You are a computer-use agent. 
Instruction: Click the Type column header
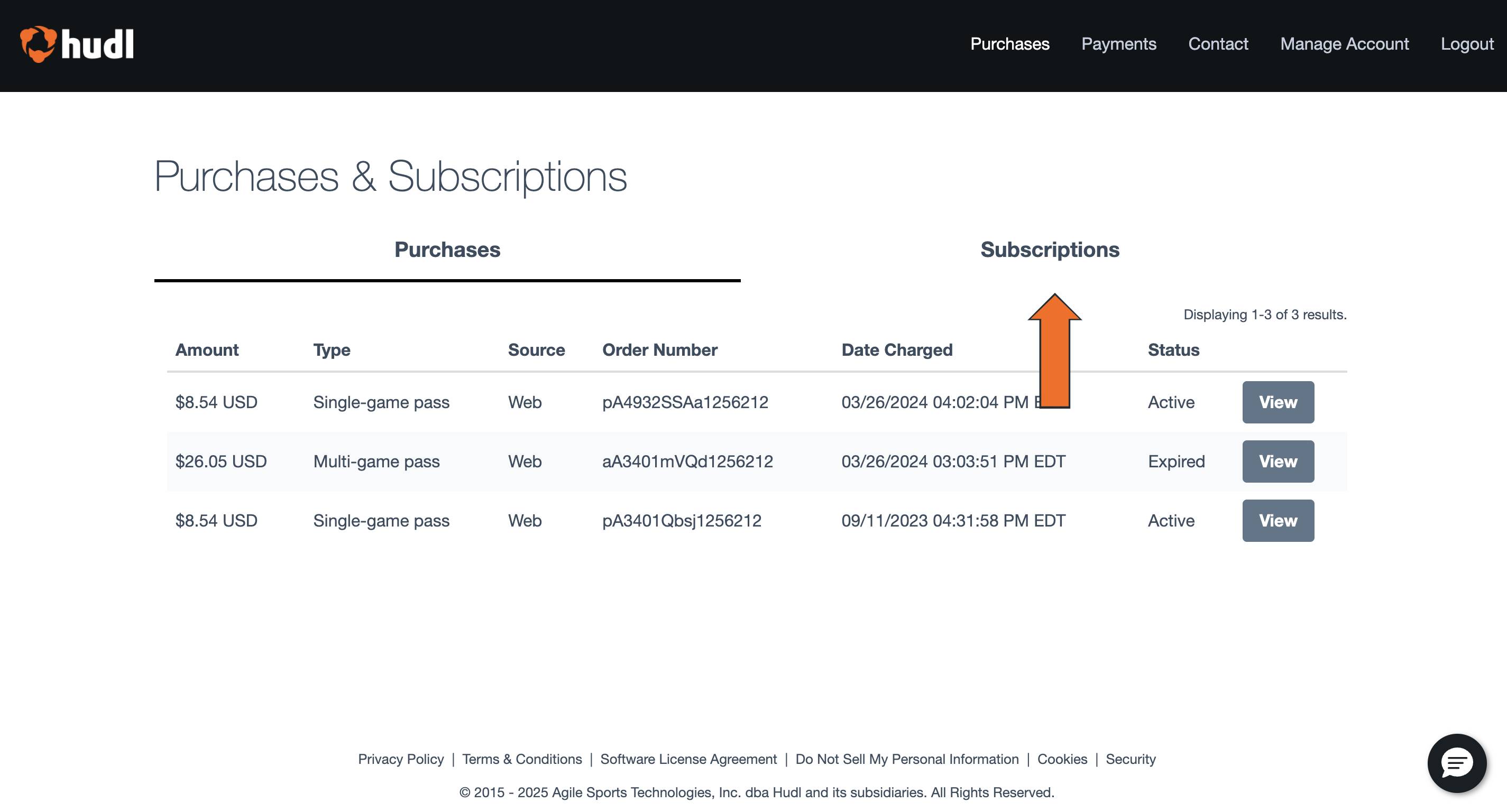[x=332, y=350]
